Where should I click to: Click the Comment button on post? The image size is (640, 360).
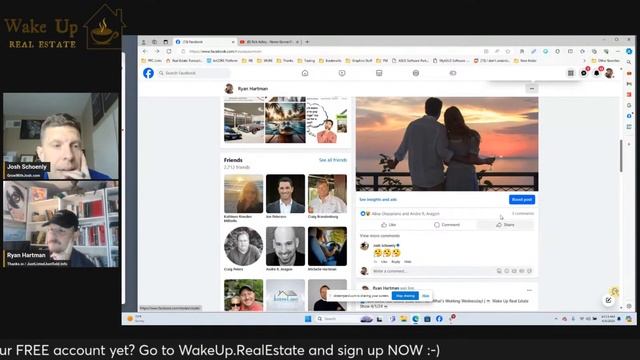447,225
